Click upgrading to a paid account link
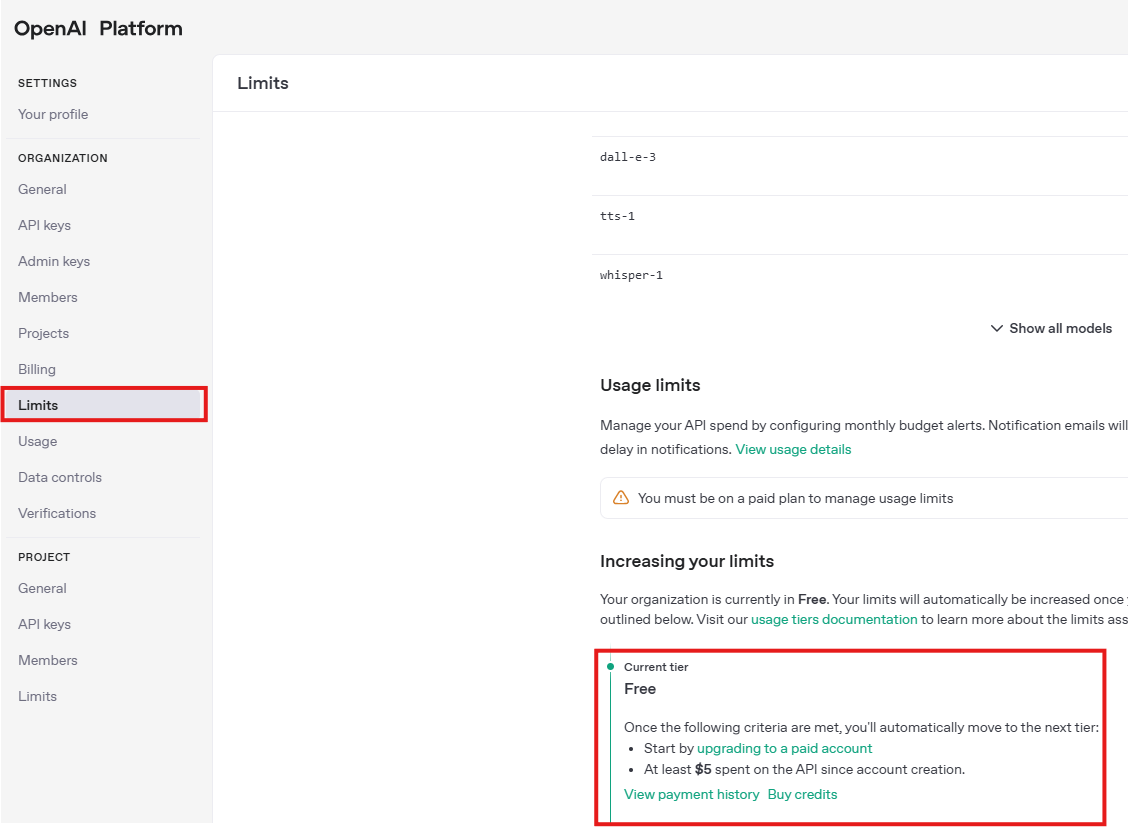 (x=784, y=749)
